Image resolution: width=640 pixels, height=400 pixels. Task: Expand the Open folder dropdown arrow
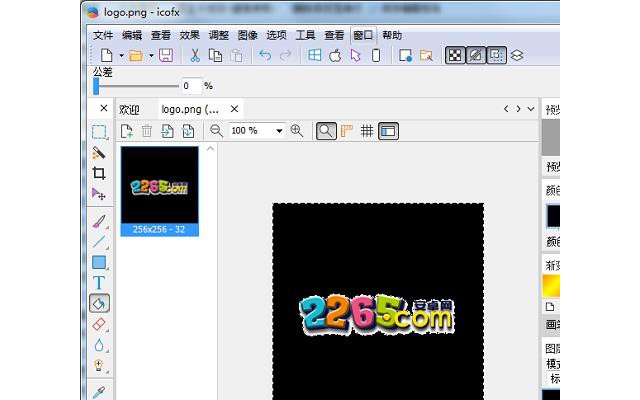(x=151, y=55)
